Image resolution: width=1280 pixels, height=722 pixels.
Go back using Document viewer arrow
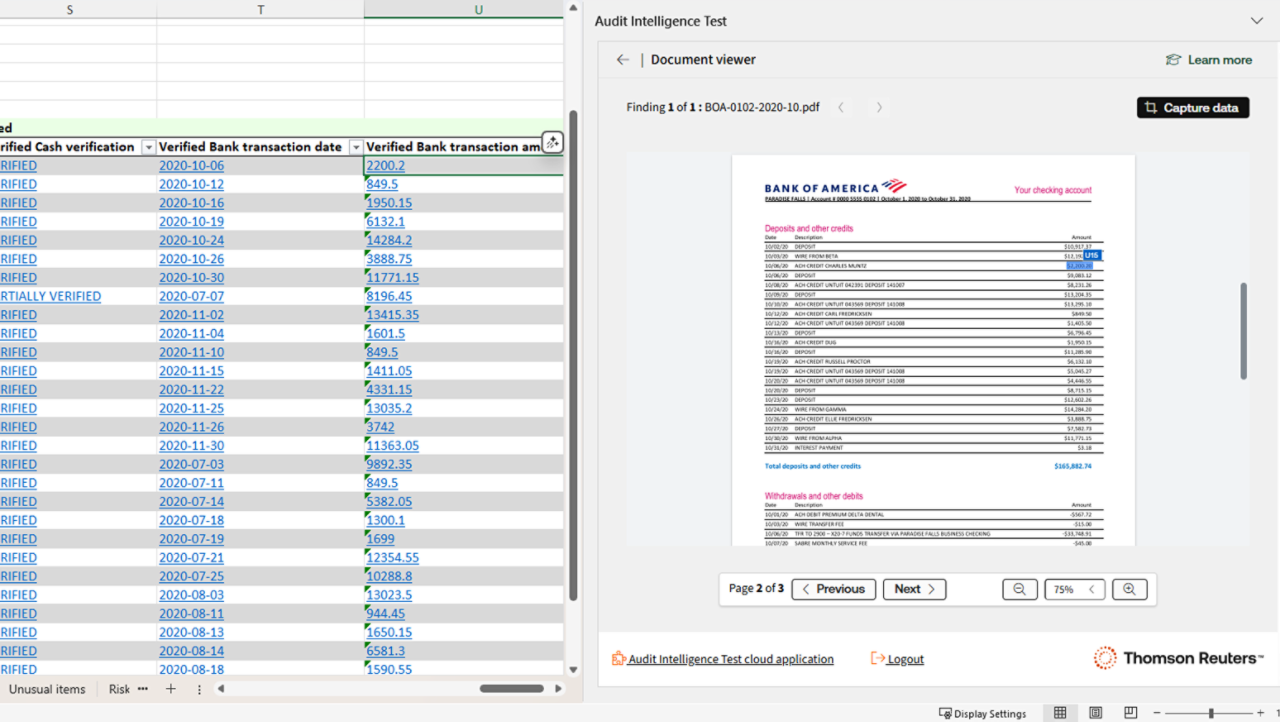[x=623, y=60]
